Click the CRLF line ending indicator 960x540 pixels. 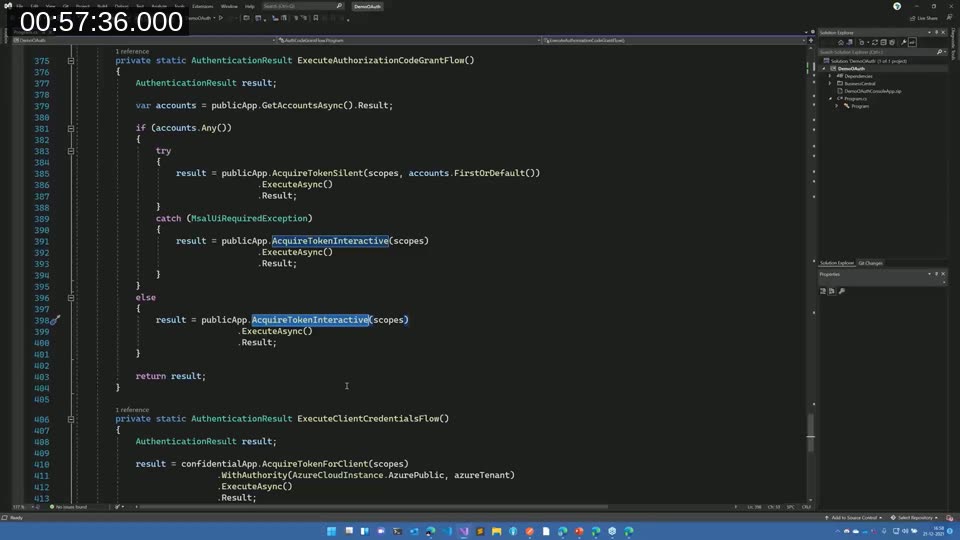(806, 507)
